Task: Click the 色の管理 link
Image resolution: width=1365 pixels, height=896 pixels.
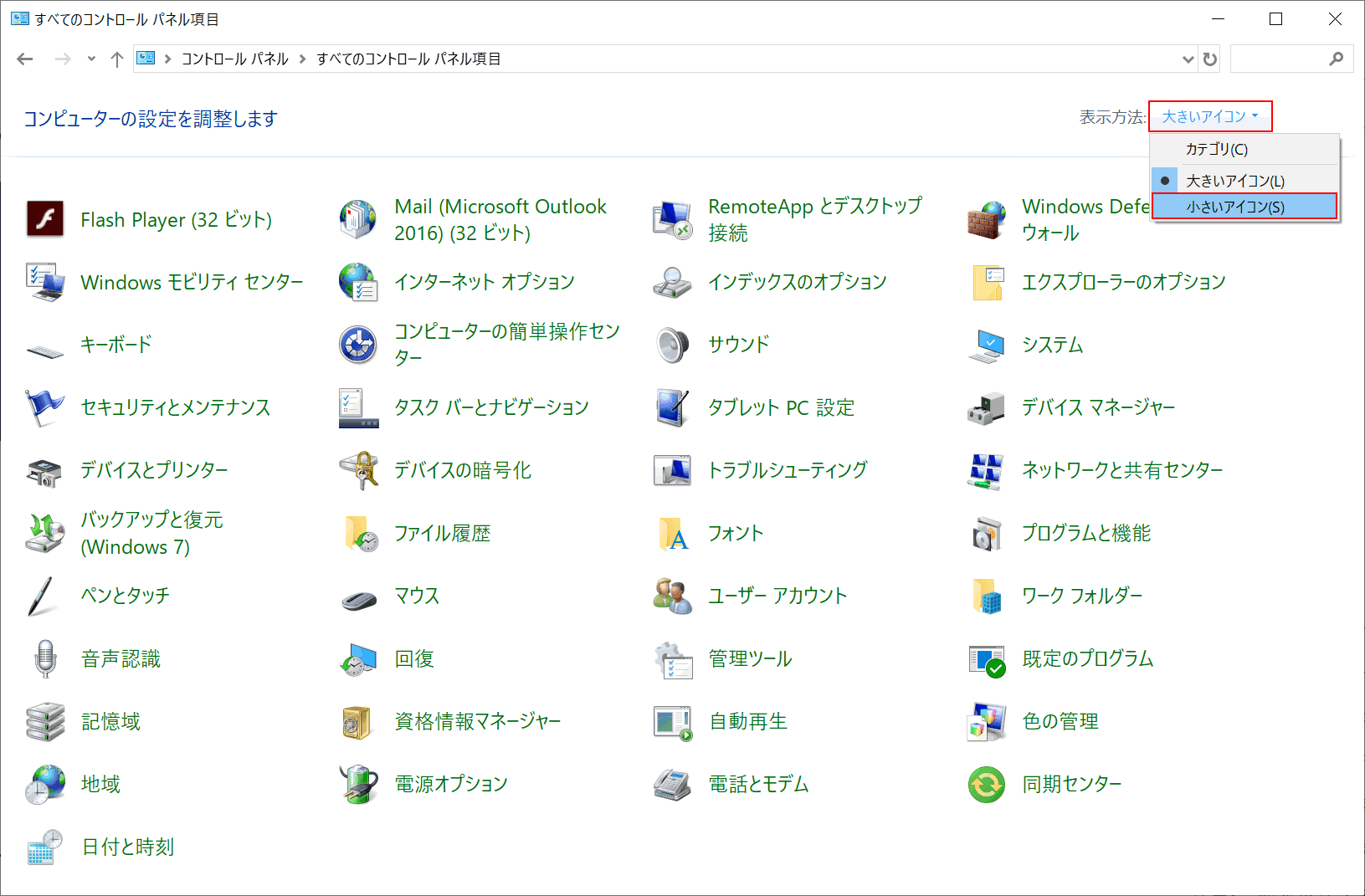Action: [1060, 721]
